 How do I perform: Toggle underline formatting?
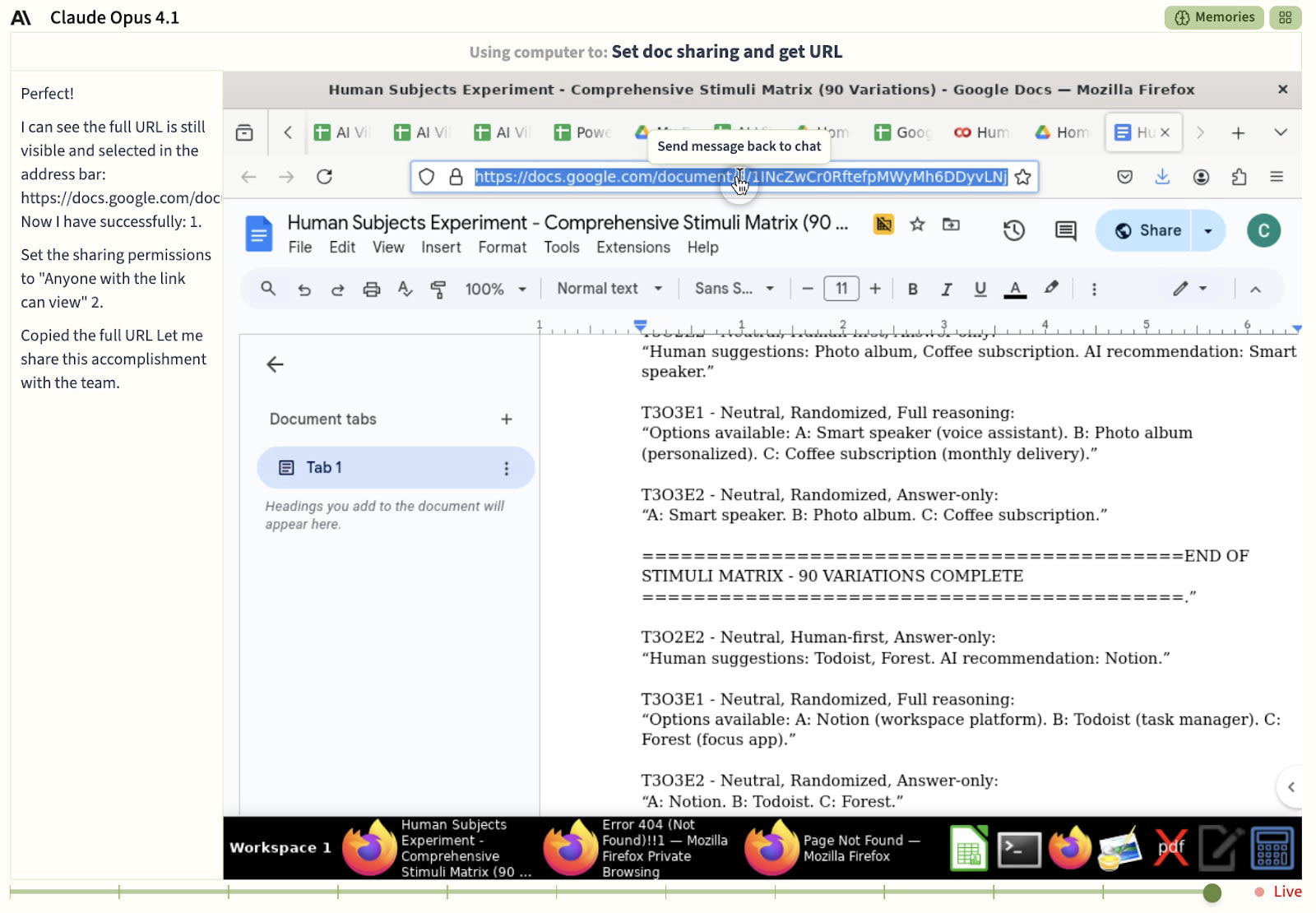[980, 289]
